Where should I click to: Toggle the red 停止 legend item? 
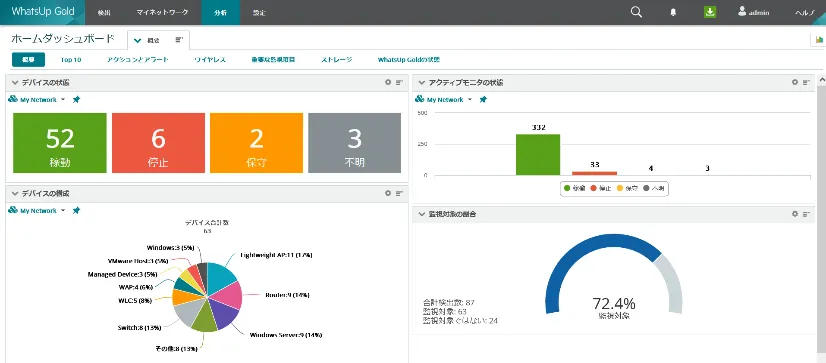(x=601, y=188)
